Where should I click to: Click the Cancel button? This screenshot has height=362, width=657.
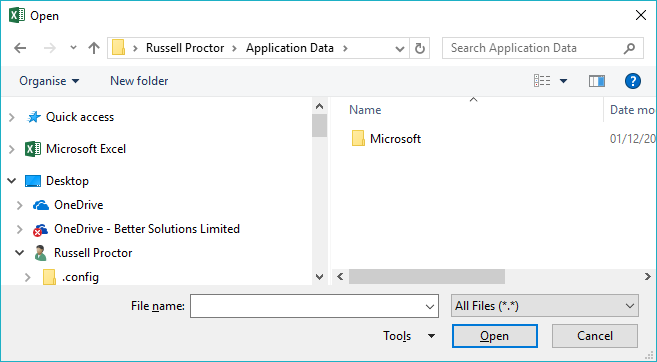(595, 336)
